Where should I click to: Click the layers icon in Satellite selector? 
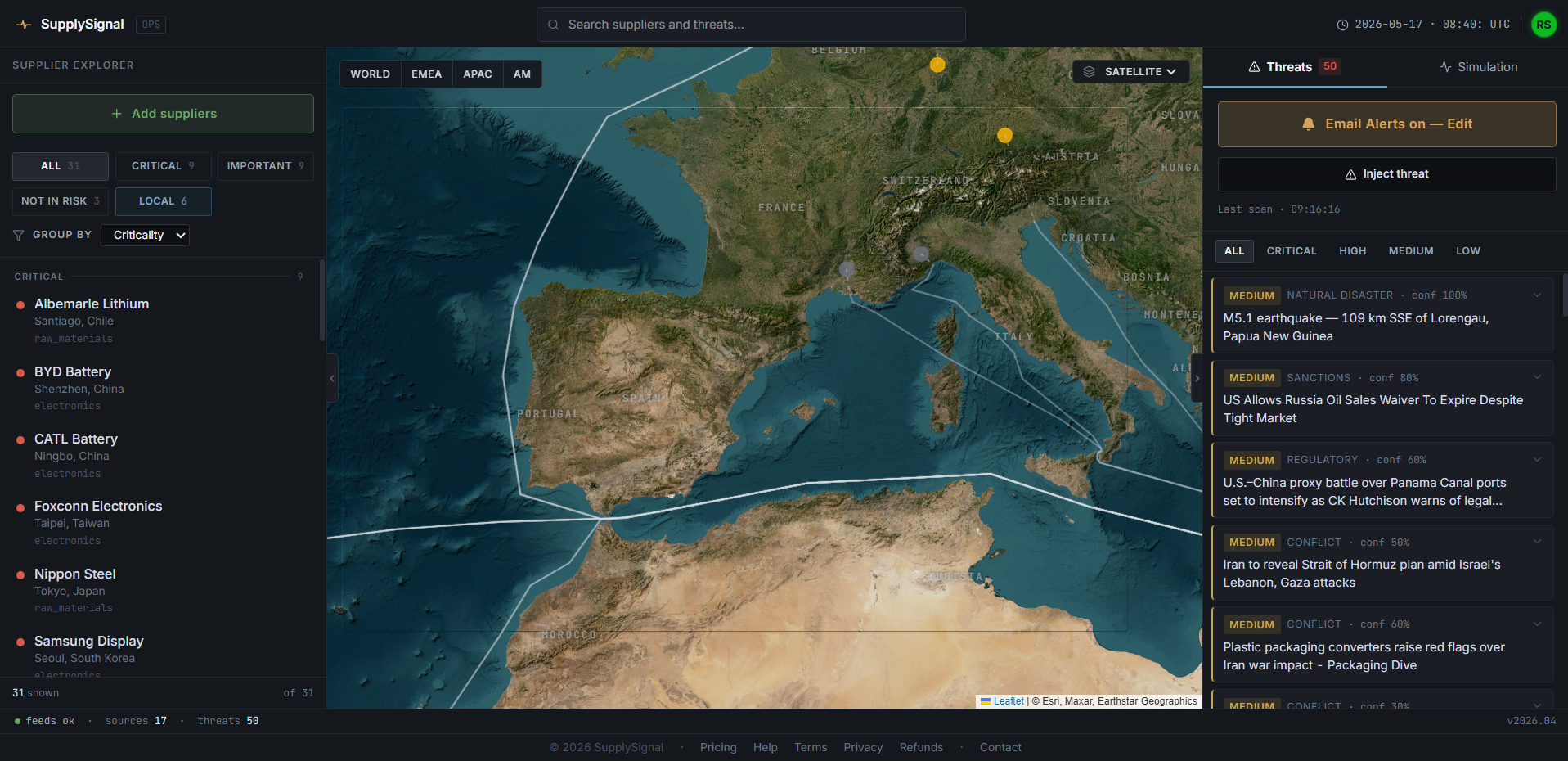point(1089,72)
